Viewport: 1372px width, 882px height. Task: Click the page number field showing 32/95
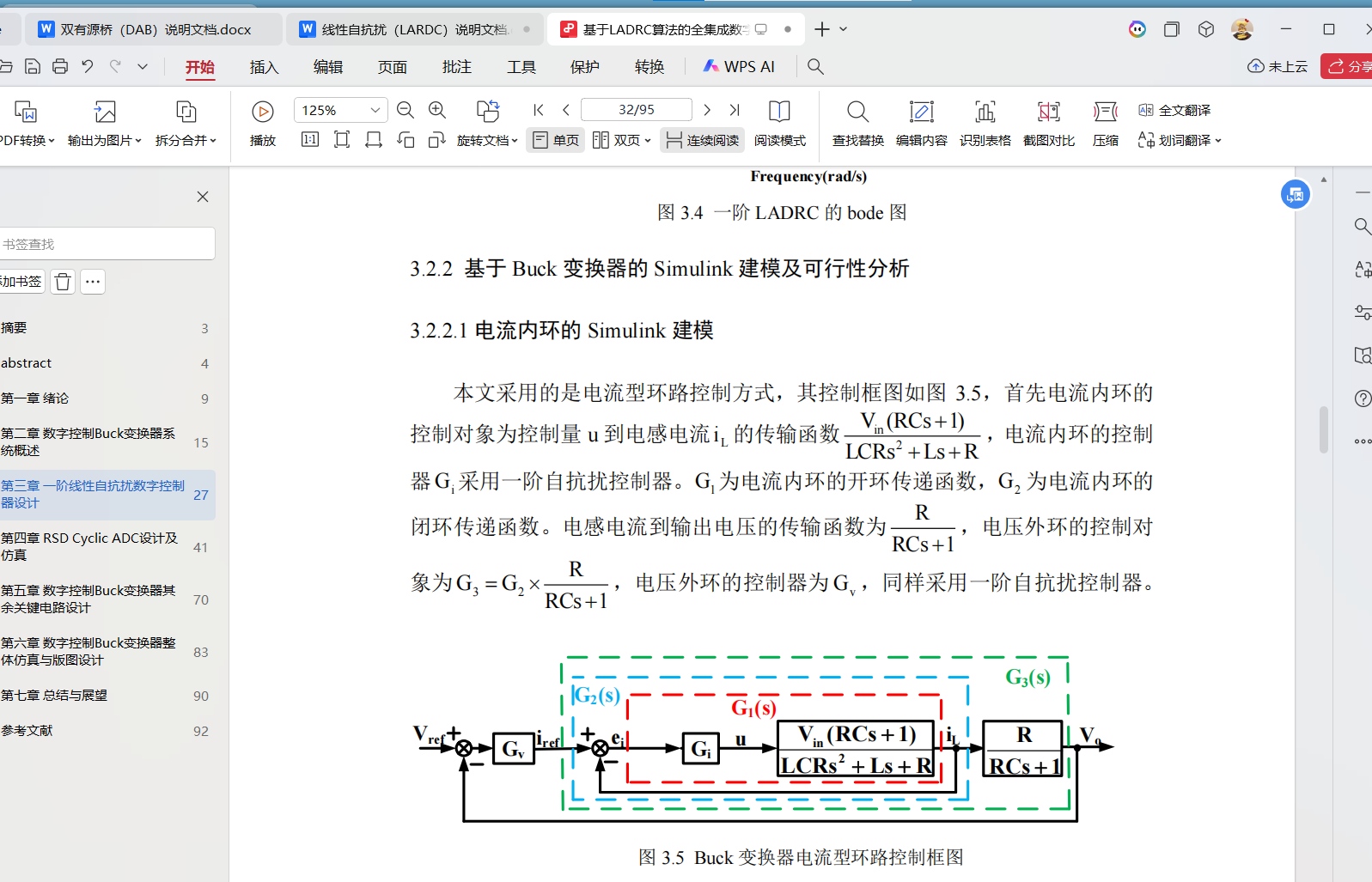click(x=636, y=110)
